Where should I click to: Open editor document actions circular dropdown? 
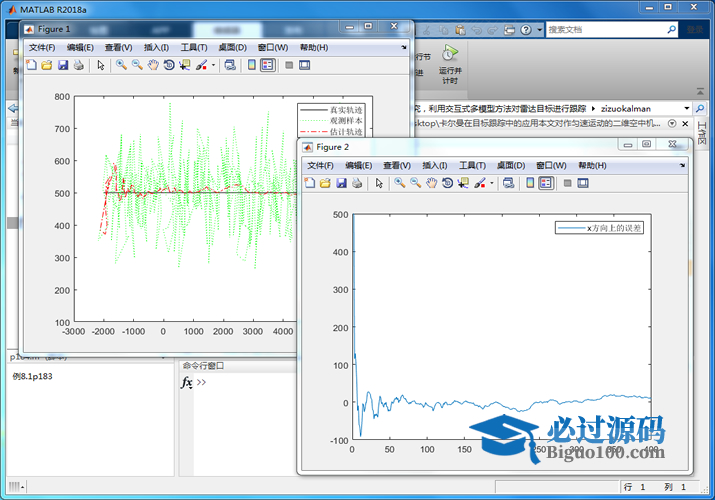672,124
